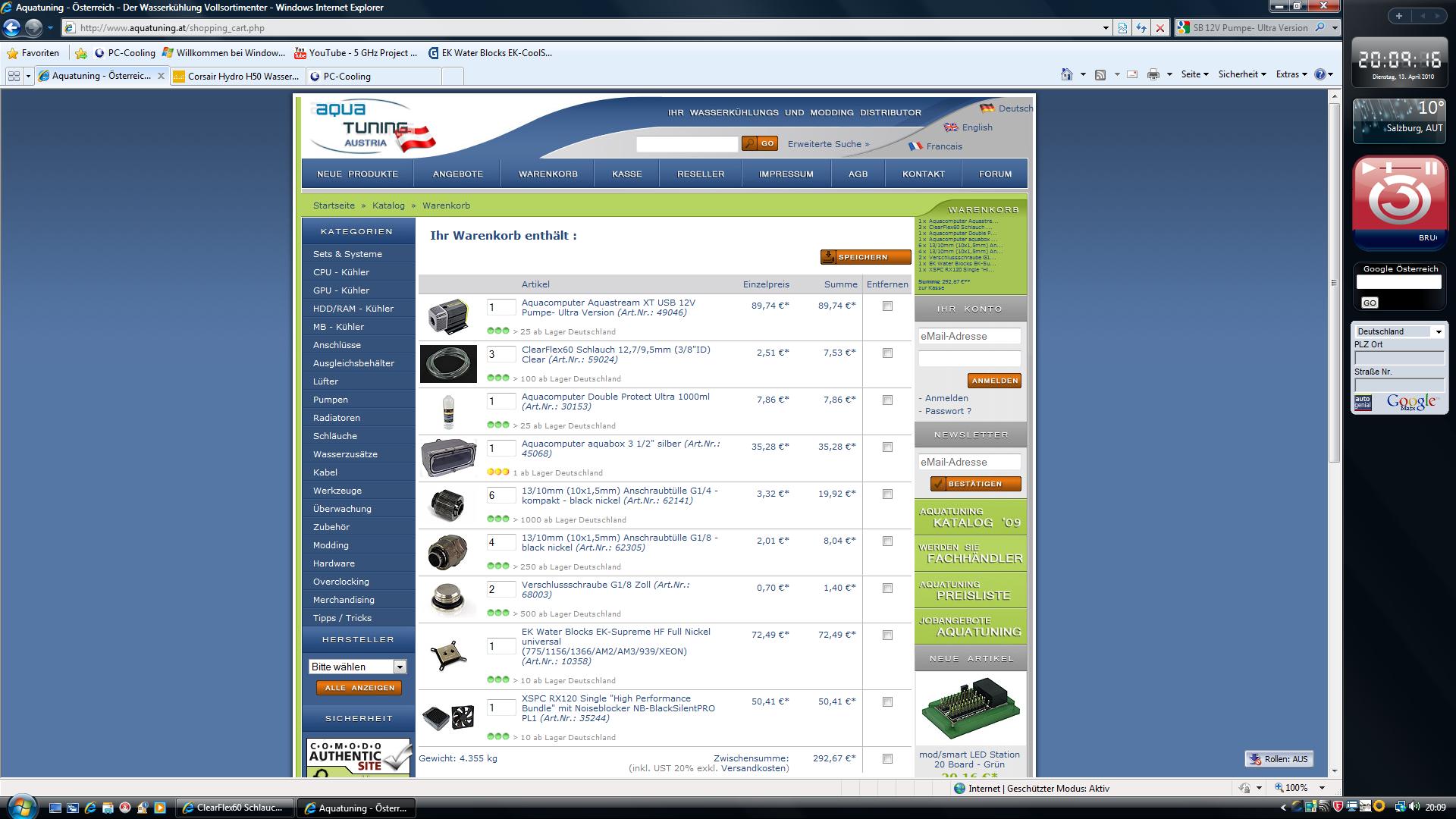1456x819 pixels.
Task: Open the Extras menu dropdown
Action: coord(1291,74)
